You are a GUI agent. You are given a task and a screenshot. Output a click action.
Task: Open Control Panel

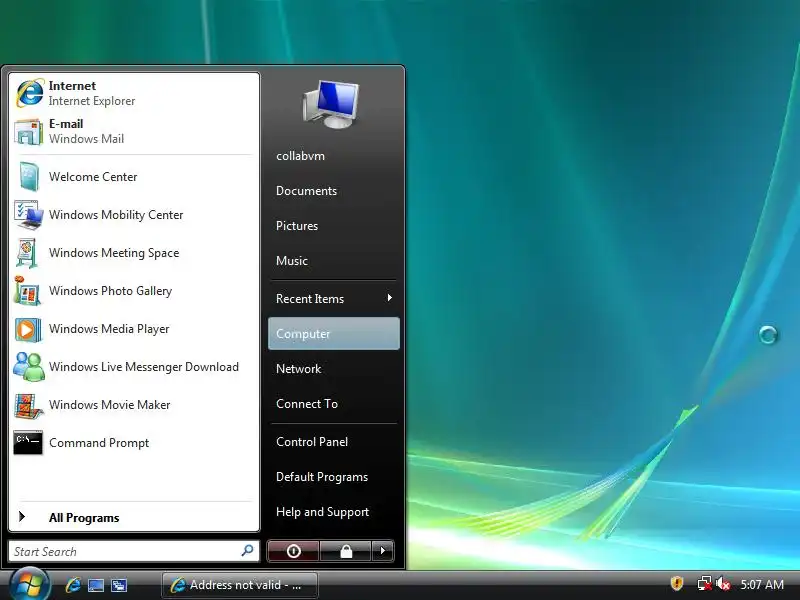[x=312, y=442]
